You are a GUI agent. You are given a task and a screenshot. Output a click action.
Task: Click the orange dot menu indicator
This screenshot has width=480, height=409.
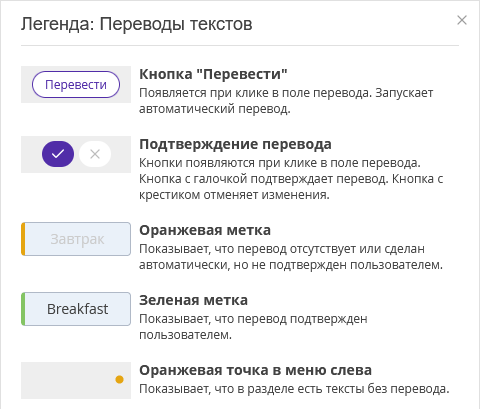(x=119, y=379)
